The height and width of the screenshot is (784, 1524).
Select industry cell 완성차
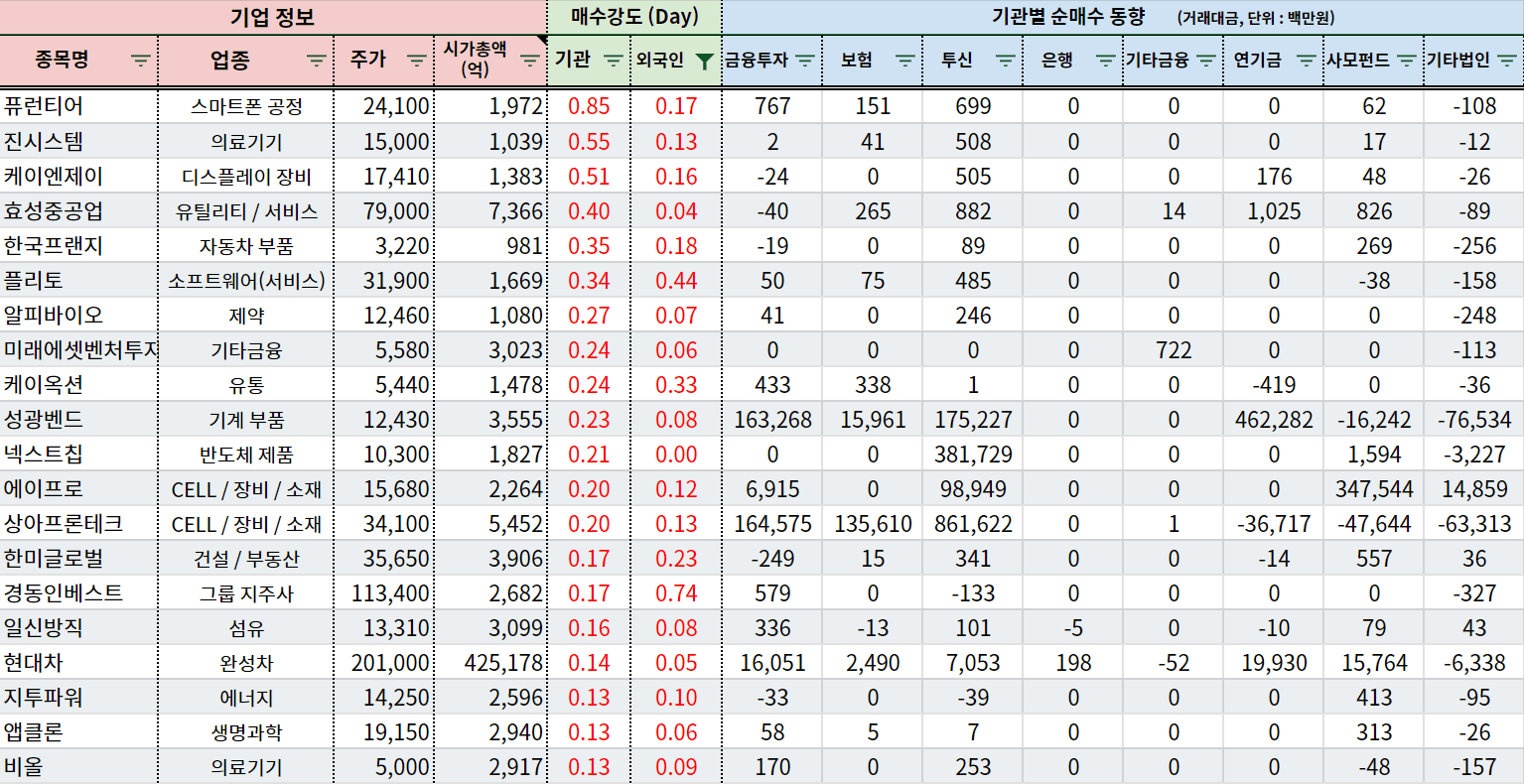pyautogui.click(x=246, y=662)
